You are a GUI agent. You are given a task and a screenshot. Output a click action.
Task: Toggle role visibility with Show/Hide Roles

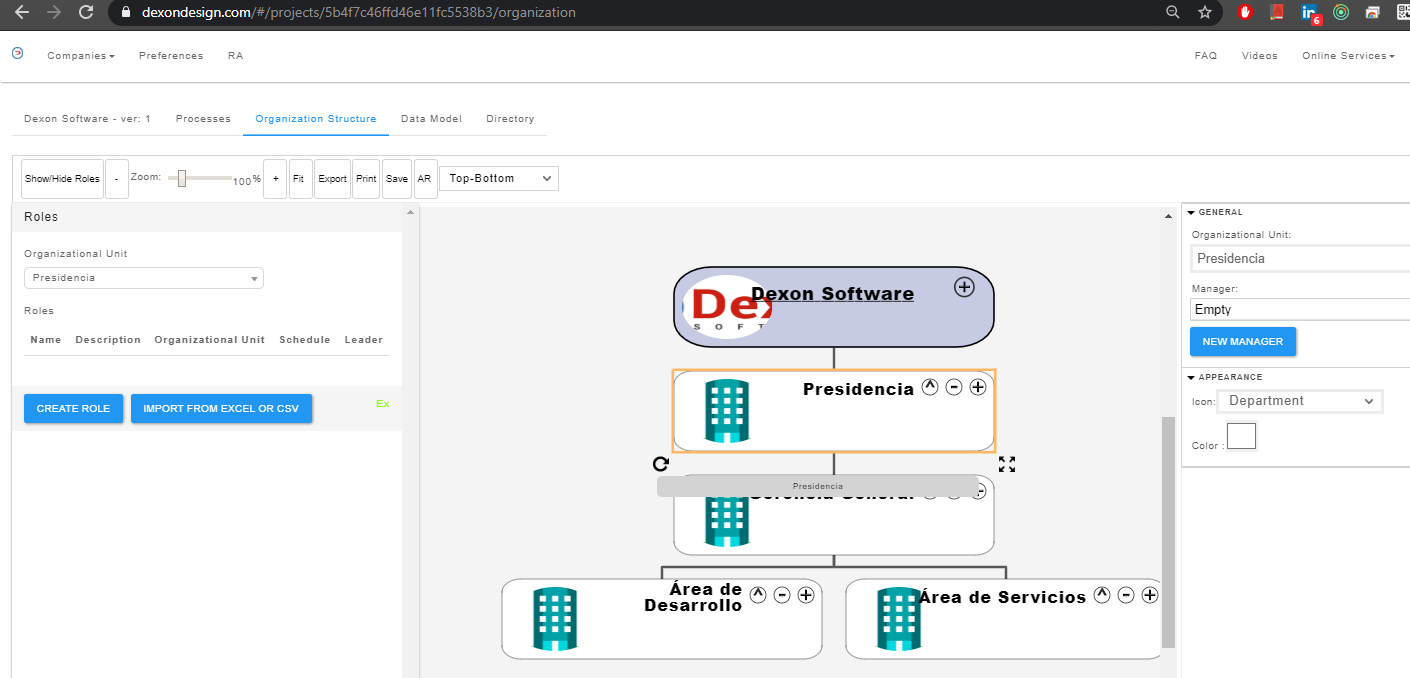(61, 178)
